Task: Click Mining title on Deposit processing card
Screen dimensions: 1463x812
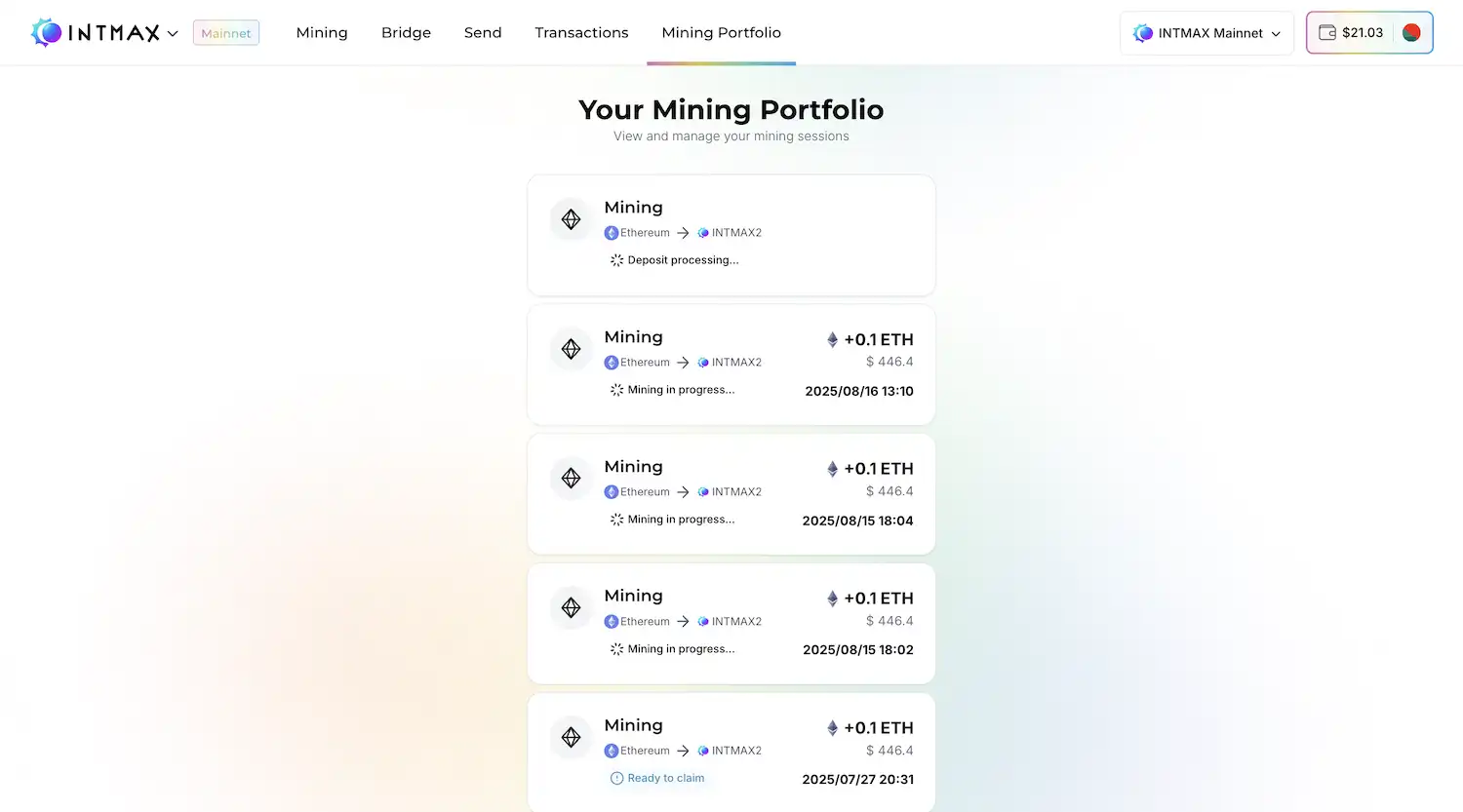Action: point(633,208)
